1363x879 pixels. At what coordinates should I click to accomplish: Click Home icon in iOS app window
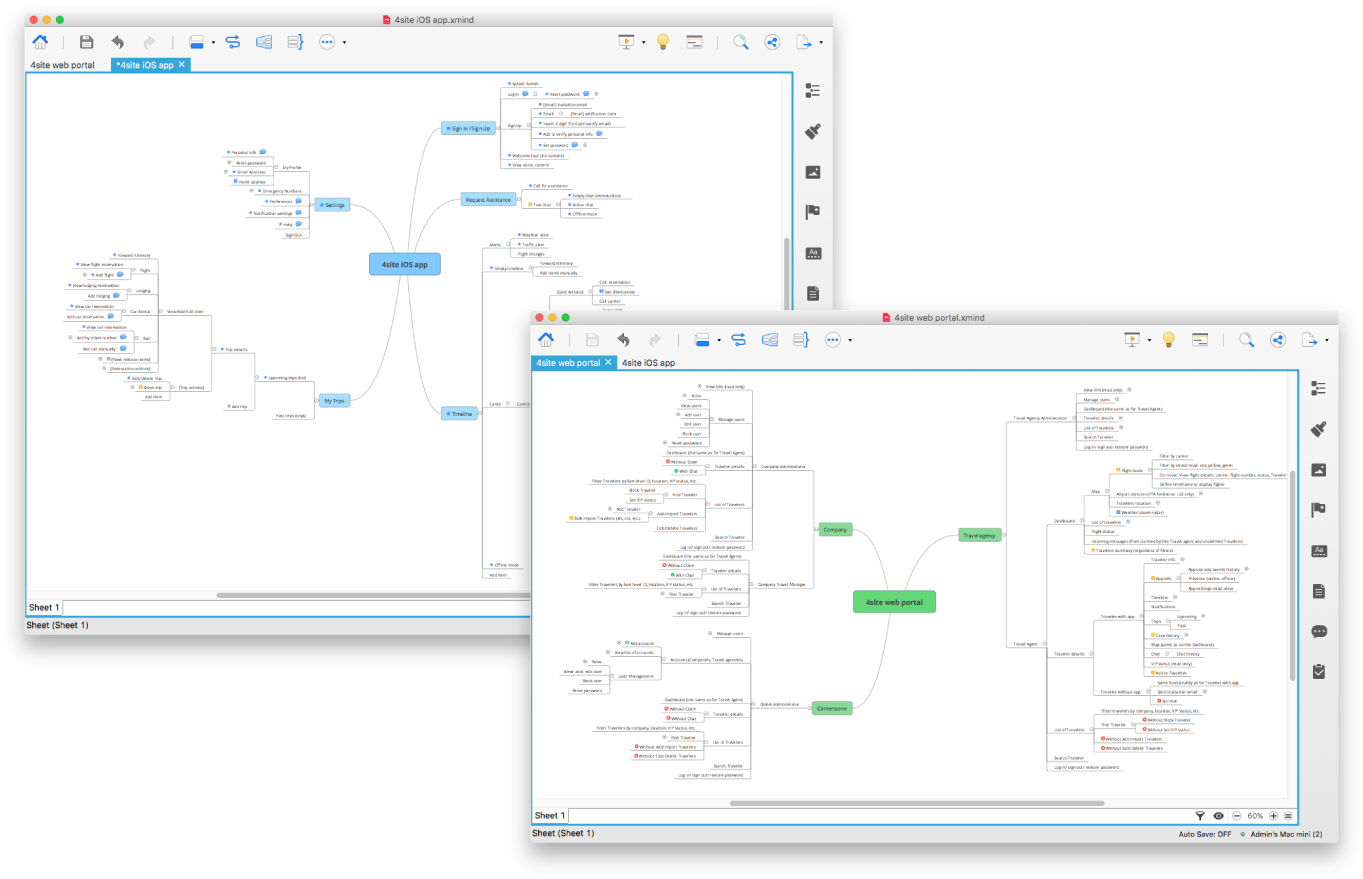point(40,42)
